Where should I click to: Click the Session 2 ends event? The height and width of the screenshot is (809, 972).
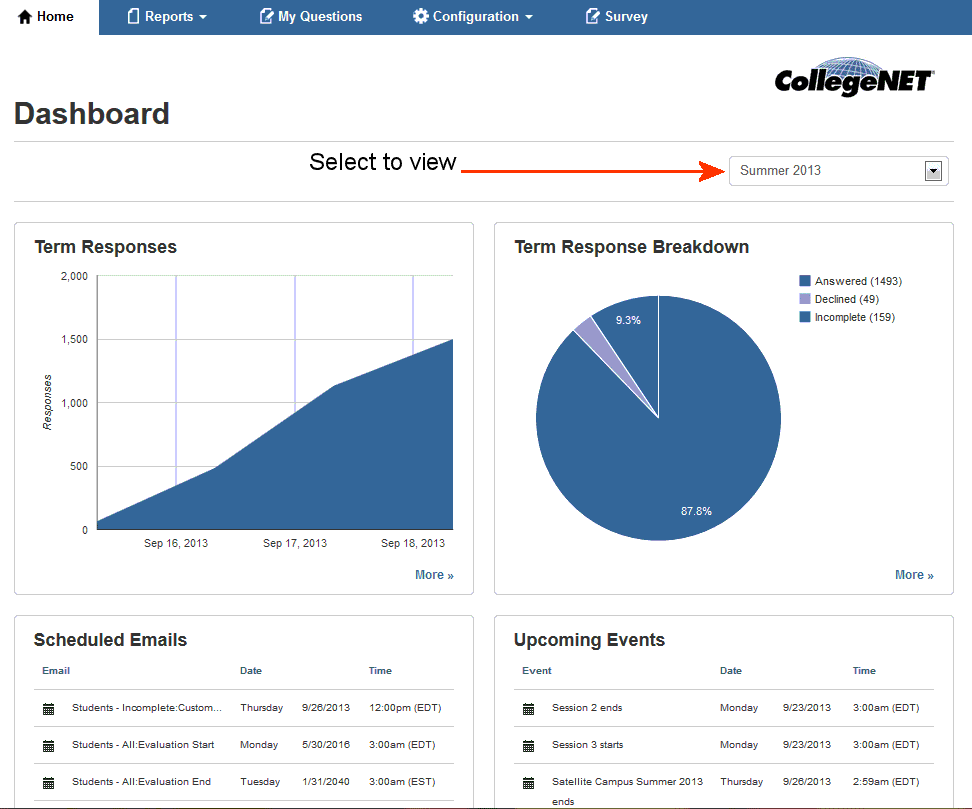coord(587,707)
